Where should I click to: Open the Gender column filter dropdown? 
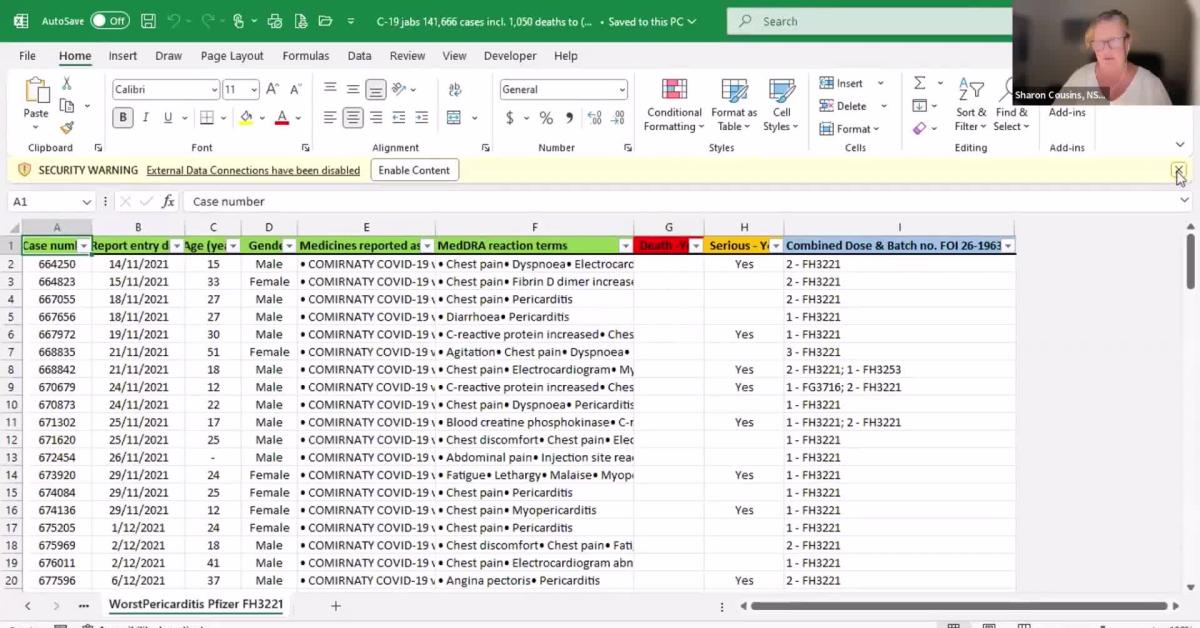[289, 246]
